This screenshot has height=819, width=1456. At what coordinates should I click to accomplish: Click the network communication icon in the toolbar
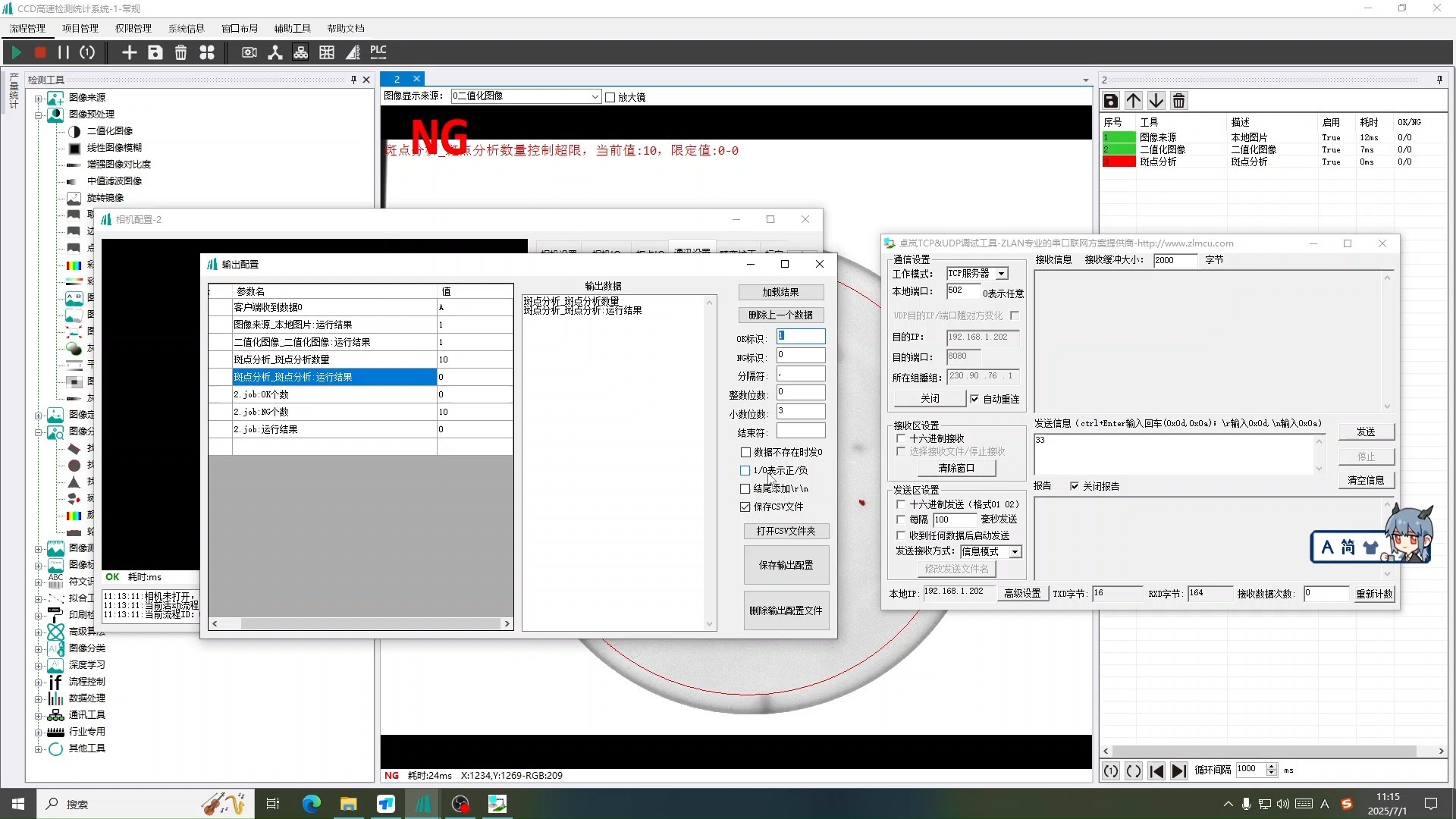point(300,52)
